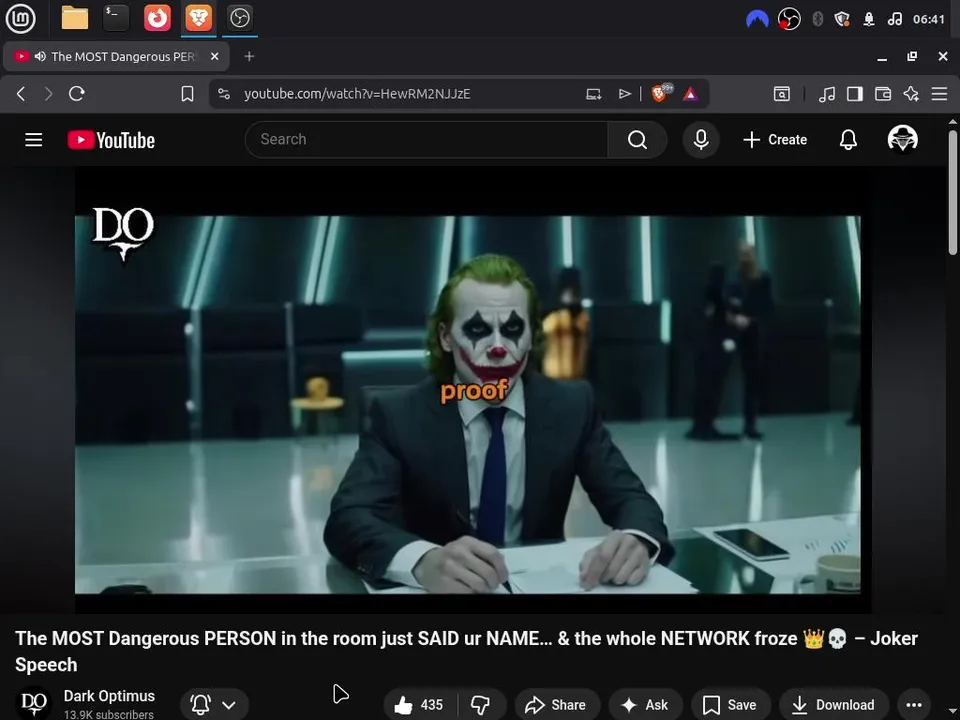Image resolution: width=960 pixels, height=720 pixels.
Task: Select the 'The MOST Dangerous PER' browser tab
Action: pos(116,56)
